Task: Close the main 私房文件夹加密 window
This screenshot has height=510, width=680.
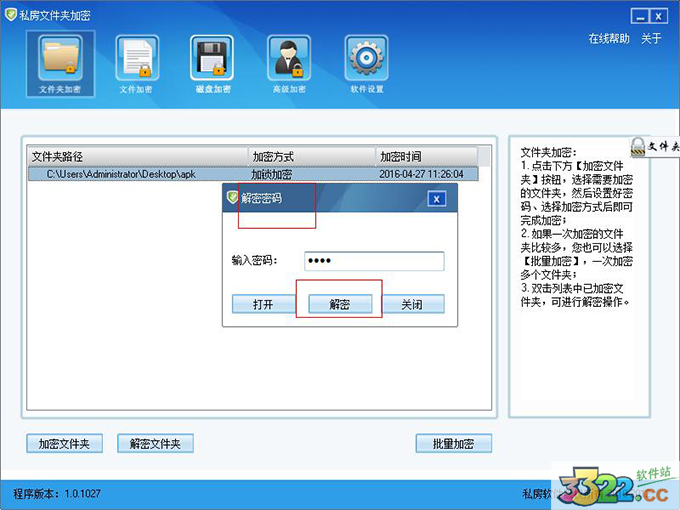Action: click(x=659, y=16)
